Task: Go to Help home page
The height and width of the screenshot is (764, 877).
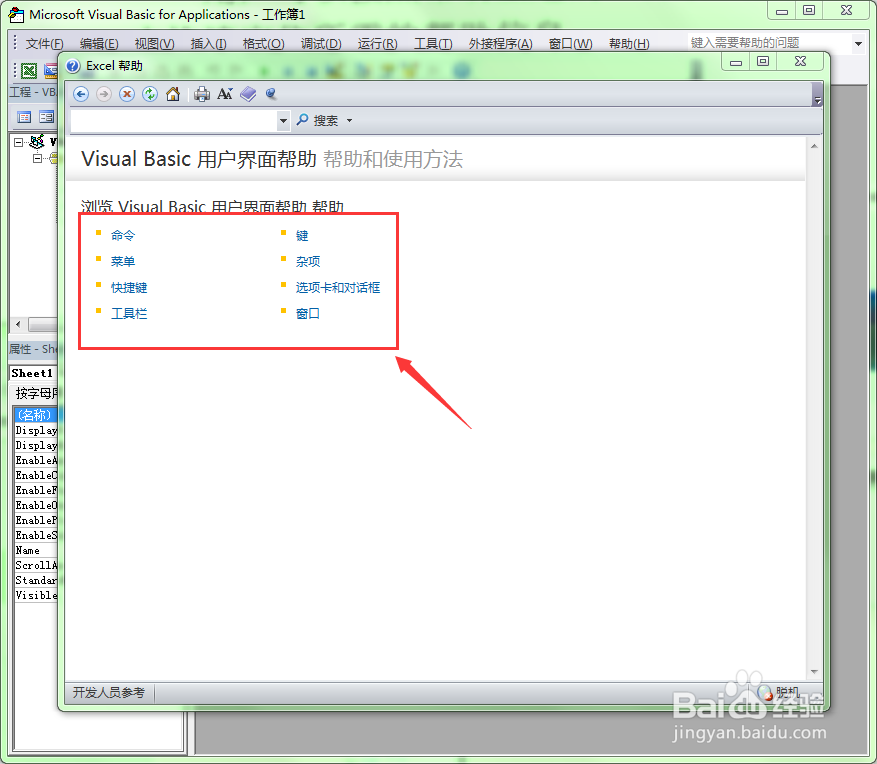Action: click(x=173, y=94)
